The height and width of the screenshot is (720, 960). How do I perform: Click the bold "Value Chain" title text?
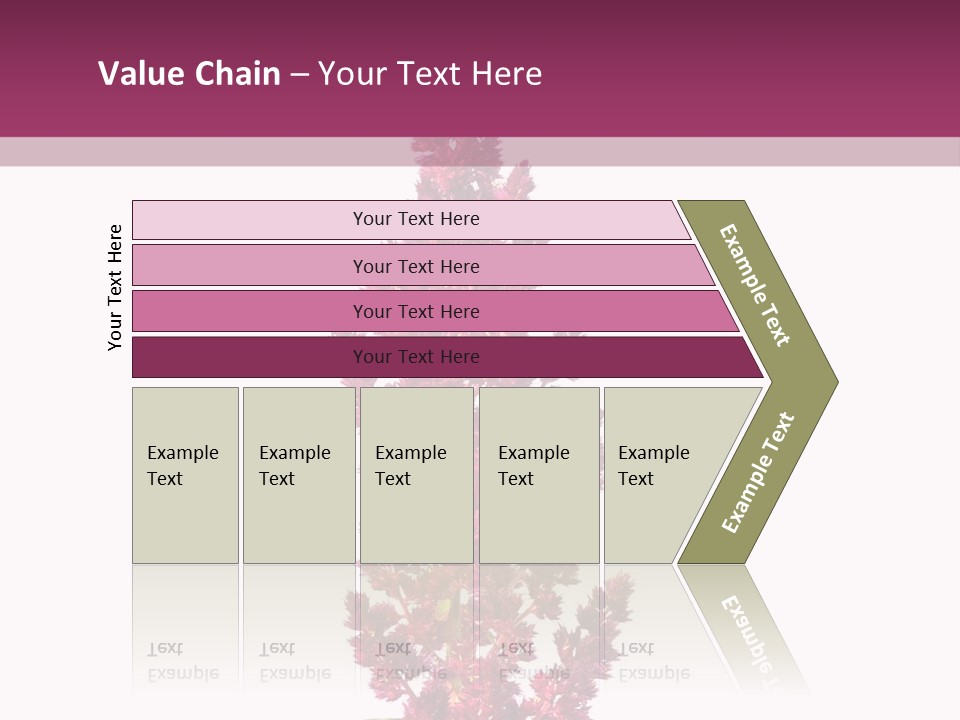tap(189, 73)
